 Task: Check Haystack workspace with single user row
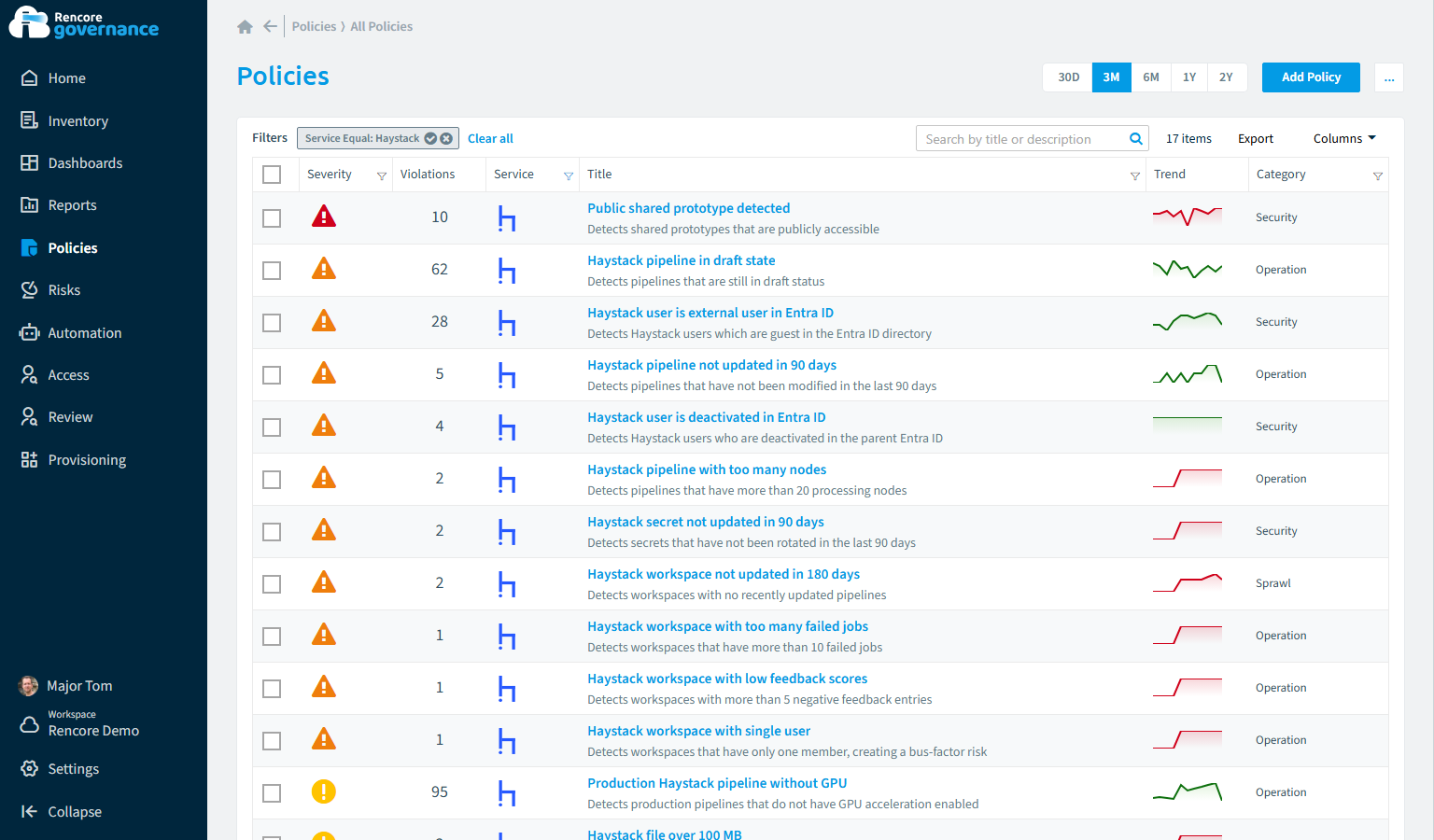[x=272, y=741]
